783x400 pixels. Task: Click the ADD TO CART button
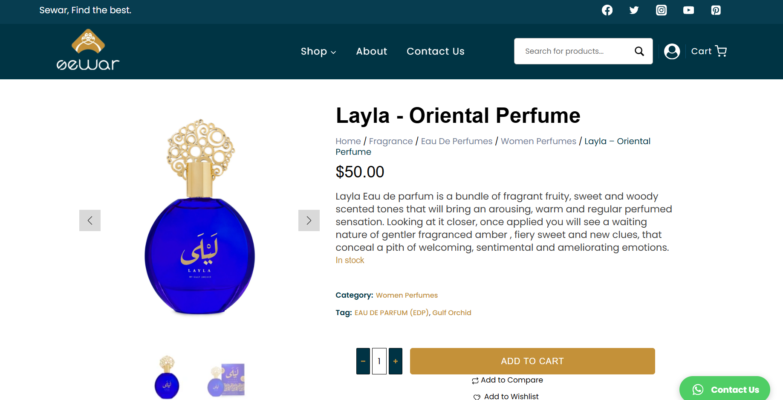(x=532, y=361)
